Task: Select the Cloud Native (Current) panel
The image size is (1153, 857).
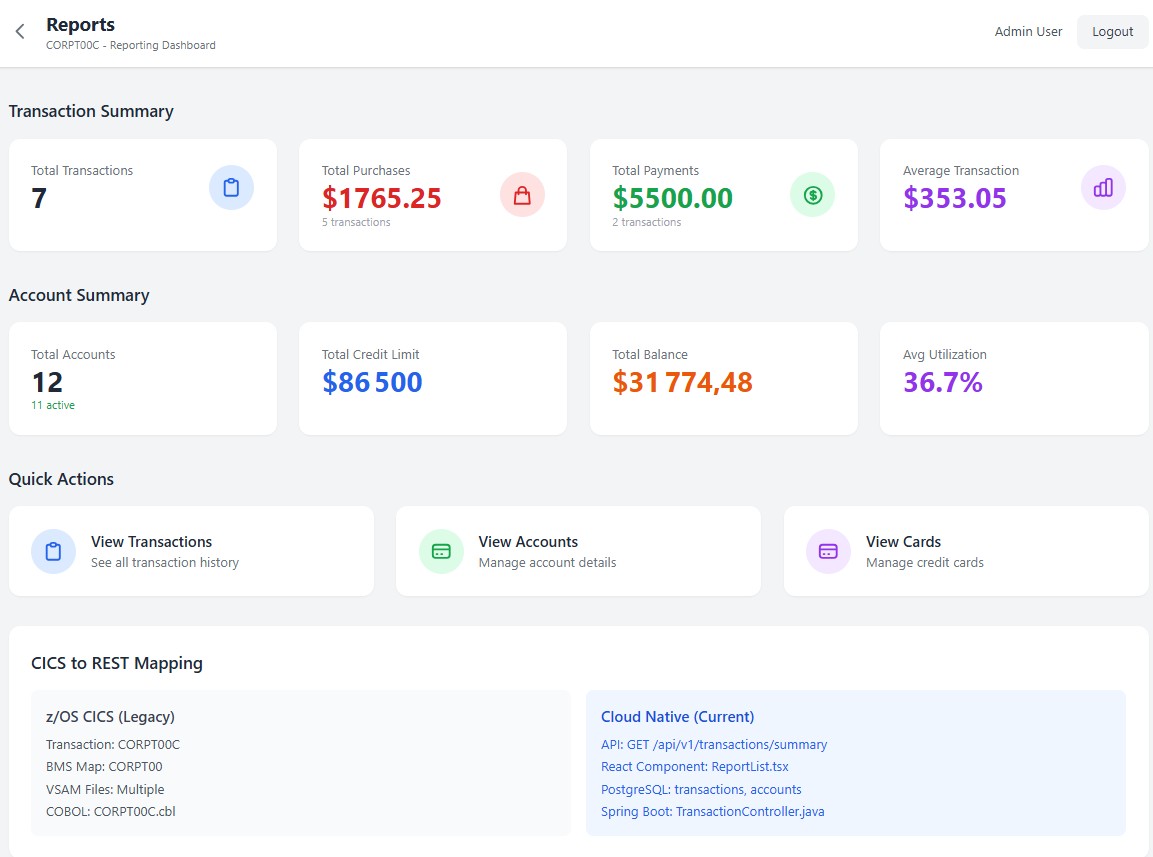Action: click(855, 762)
